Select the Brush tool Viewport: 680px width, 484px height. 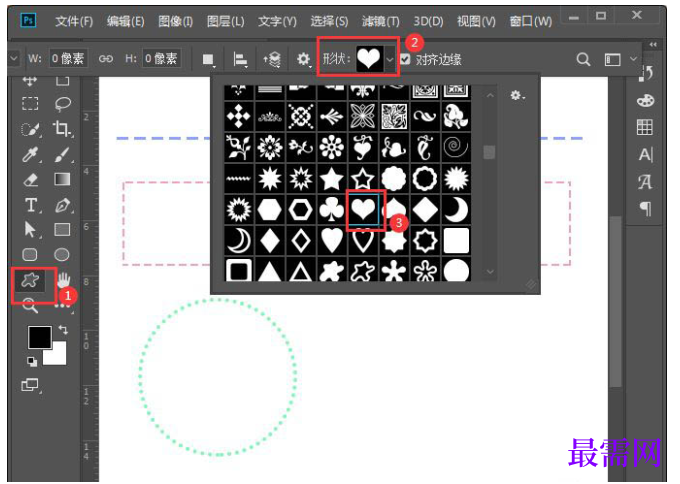pos(62,154)
